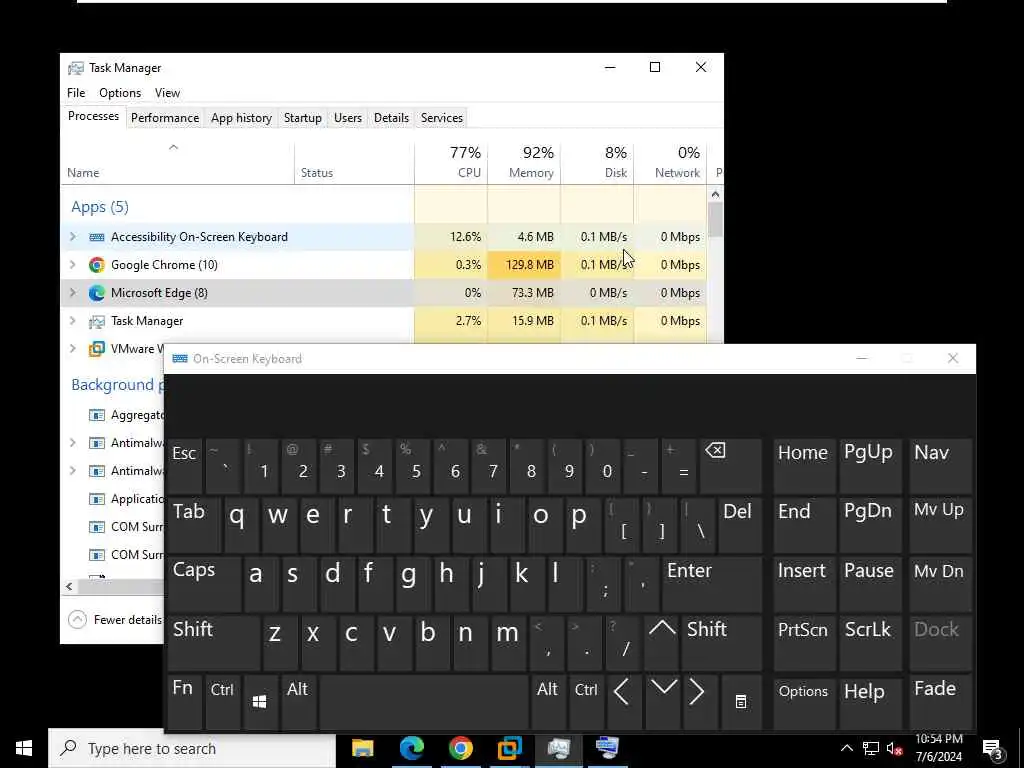Open the View menu in Task Manager
This screenshot has width=1024, height=768.
(x=167, y=93)
